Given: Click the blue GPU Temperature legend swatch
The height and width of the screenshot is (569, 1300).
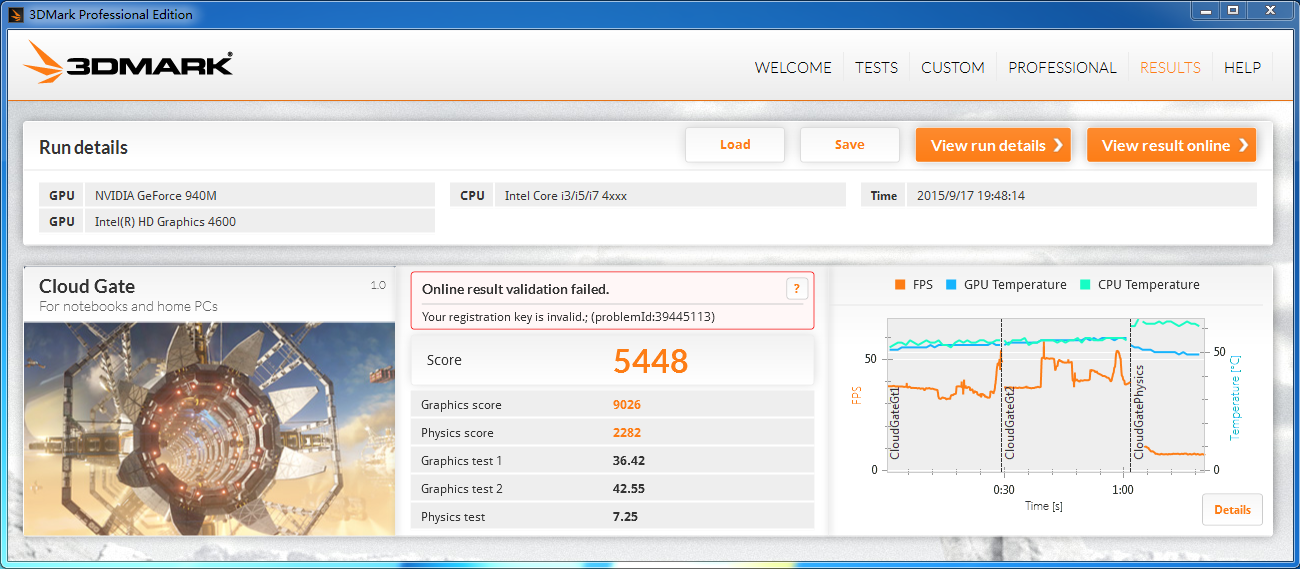Looking at the screenshot, I should [x=950, y=285].
